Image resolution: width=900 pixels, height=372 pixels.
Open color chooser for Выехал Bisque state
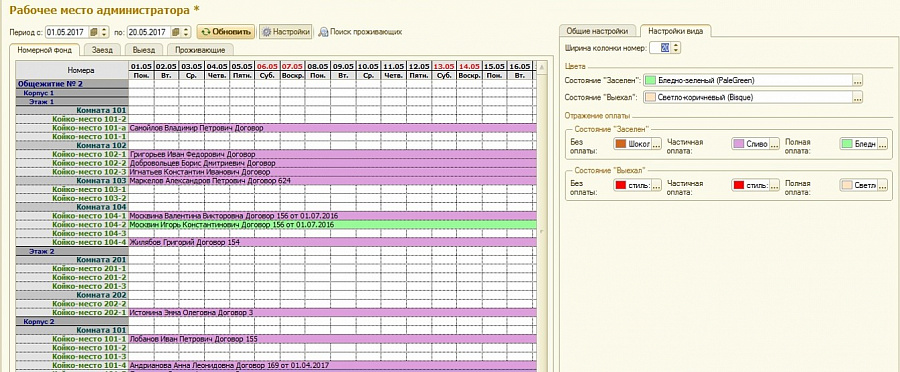point(858,98)
